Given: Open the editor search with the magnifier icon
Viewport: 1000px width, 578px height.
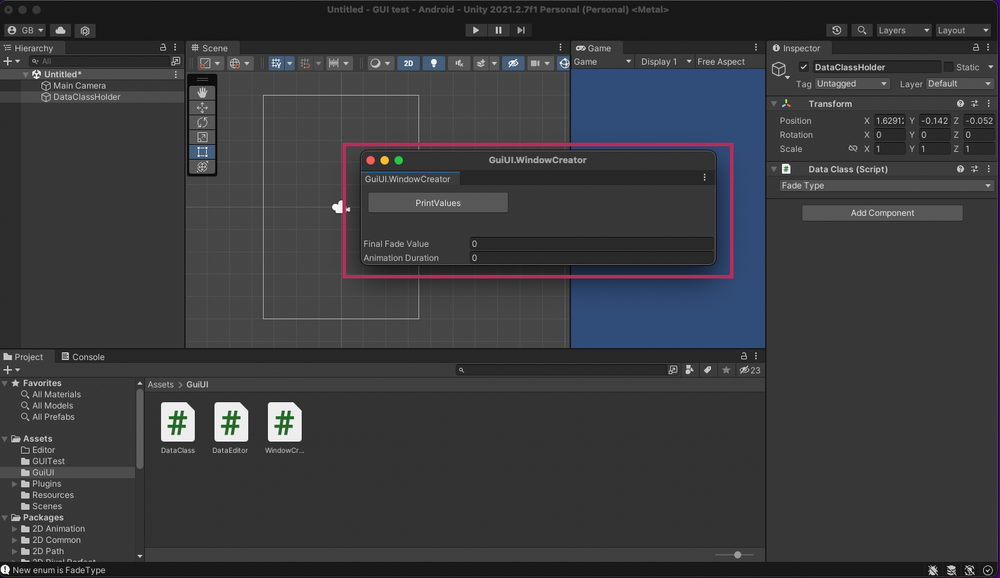Looking at the screenshot, I should click(862, 30).
